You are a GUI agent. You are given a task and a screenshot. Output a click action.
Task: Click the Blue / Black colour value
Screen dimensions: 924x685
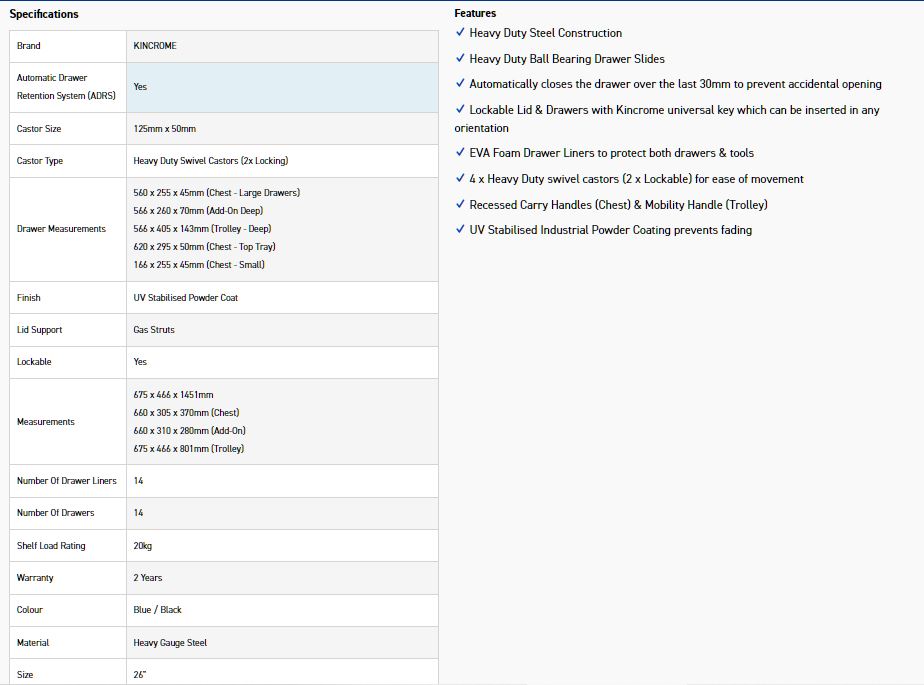point(157,610)
